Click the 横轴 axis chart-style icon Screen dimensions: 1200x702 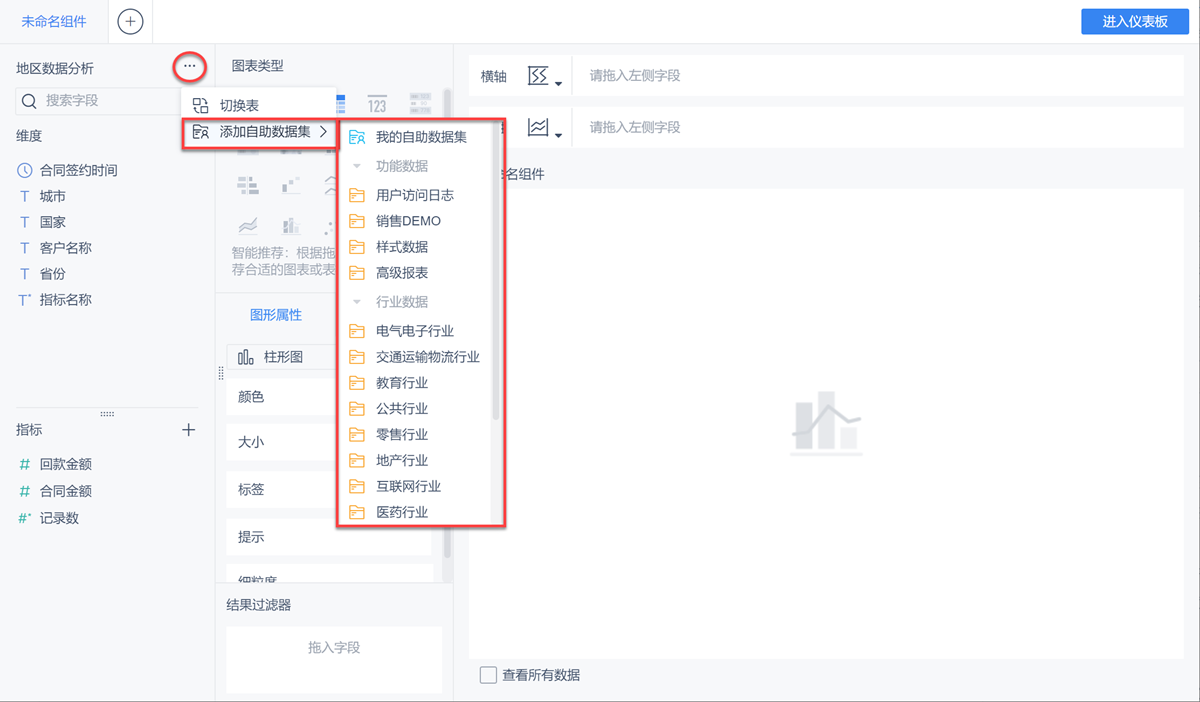[538, 76]
